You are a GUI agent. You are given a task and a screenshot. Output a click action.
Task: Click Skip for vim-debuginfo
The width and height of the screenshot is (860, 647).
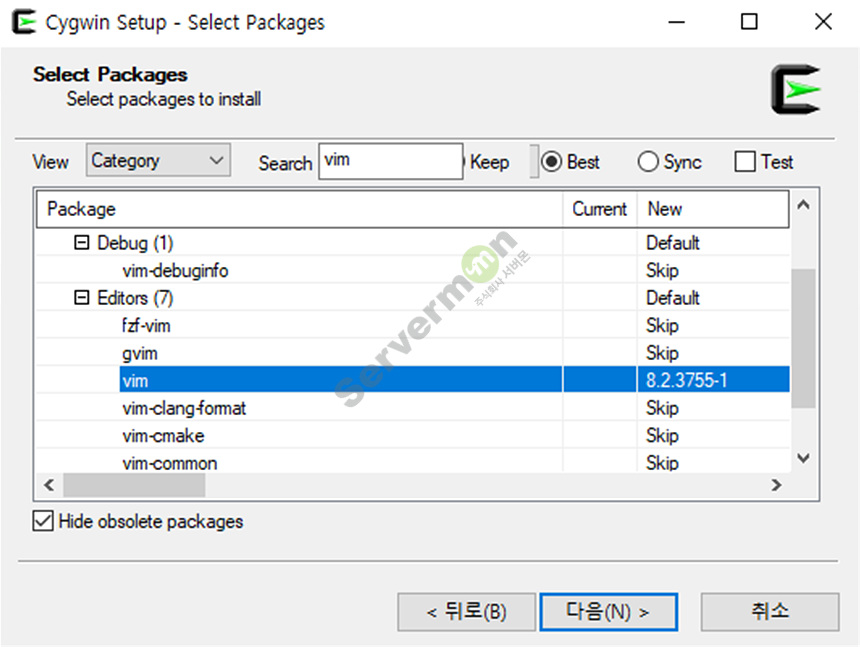[x=662, y=270]
